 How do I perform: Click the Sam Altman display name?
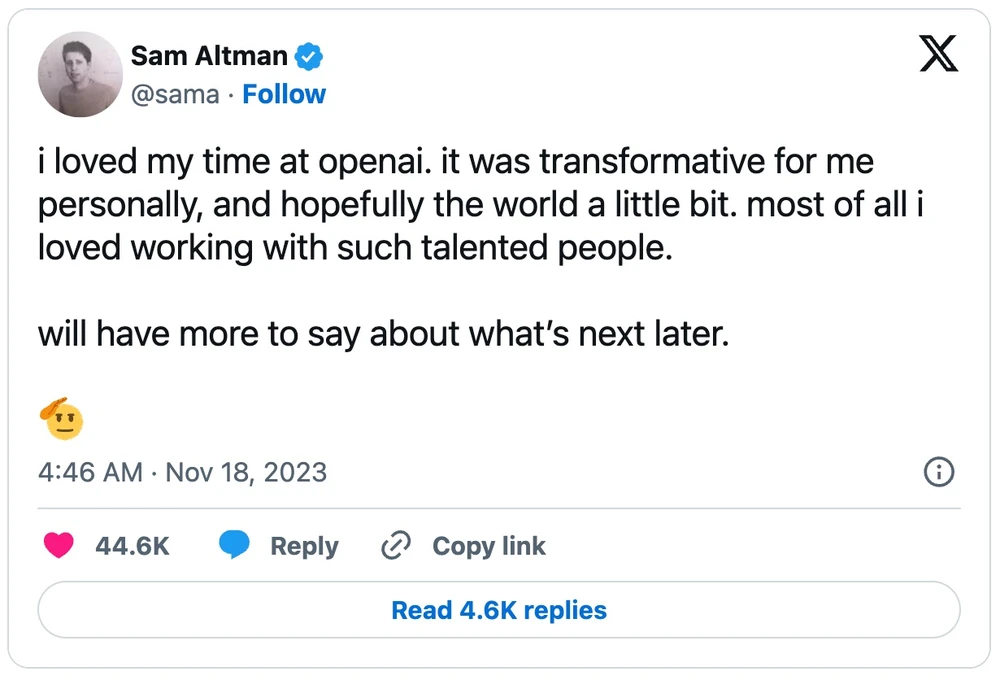click(208, 56)
